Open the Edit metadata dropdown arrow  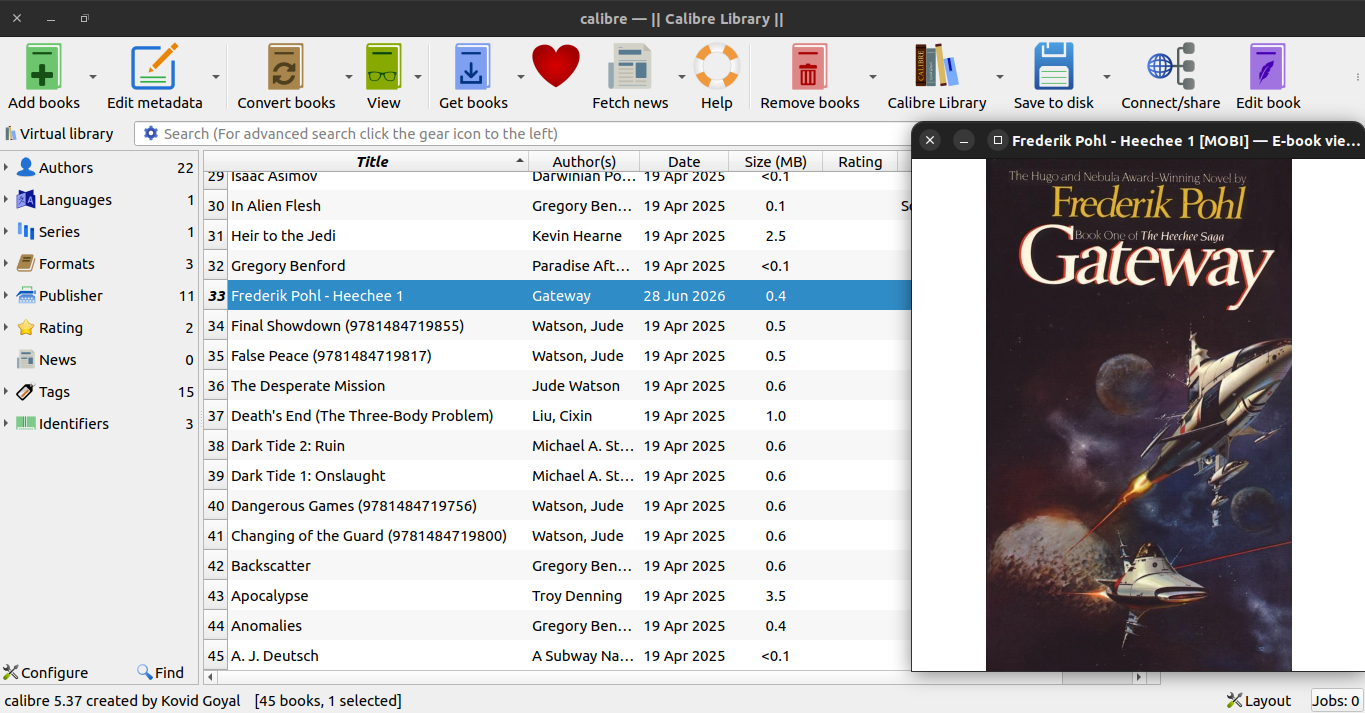point(215,76)
